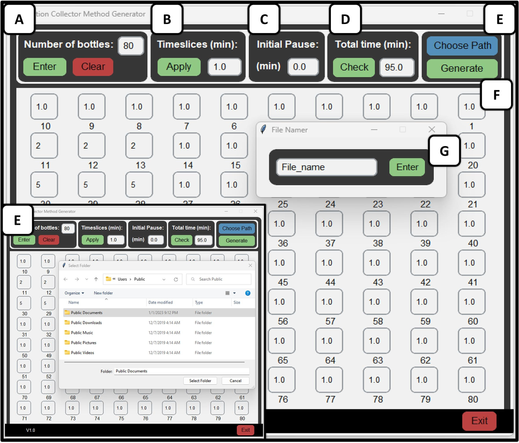The width and height of the screenshot is (519, 443).
Task: Click New folder in Select Folder dialog
Action: [103, 293]
